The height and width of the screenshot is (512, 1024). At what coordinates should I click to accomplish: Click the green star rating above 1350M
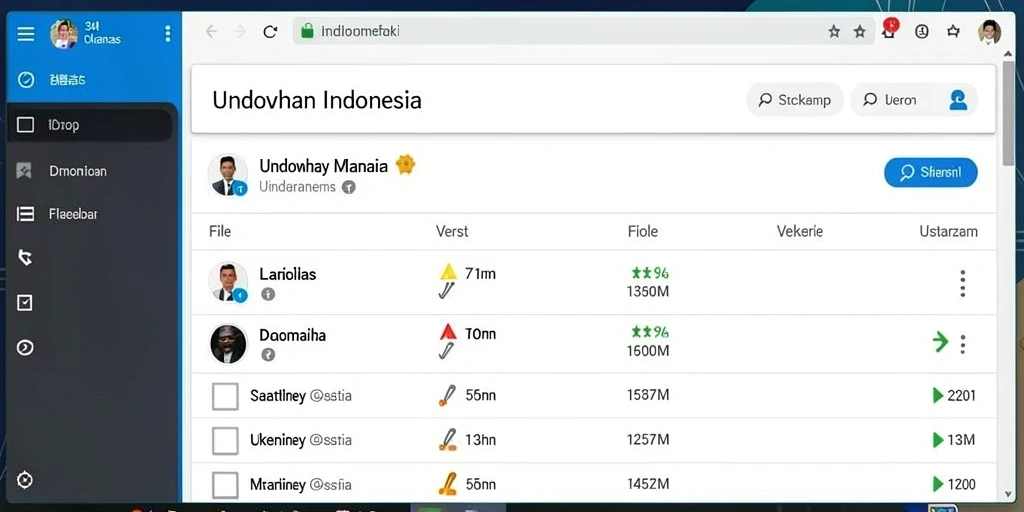[650, 273]
